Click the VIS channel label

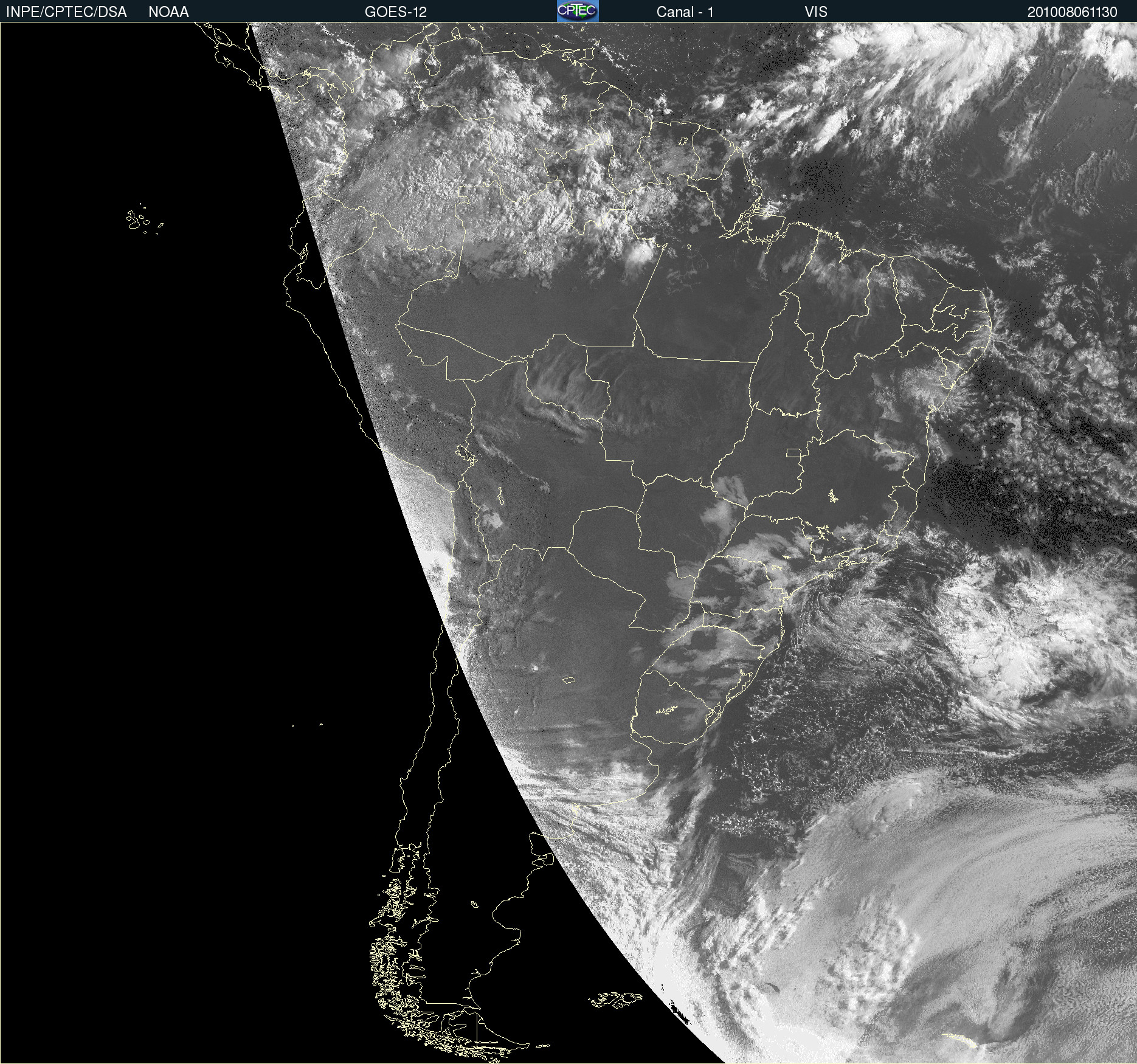816,12
